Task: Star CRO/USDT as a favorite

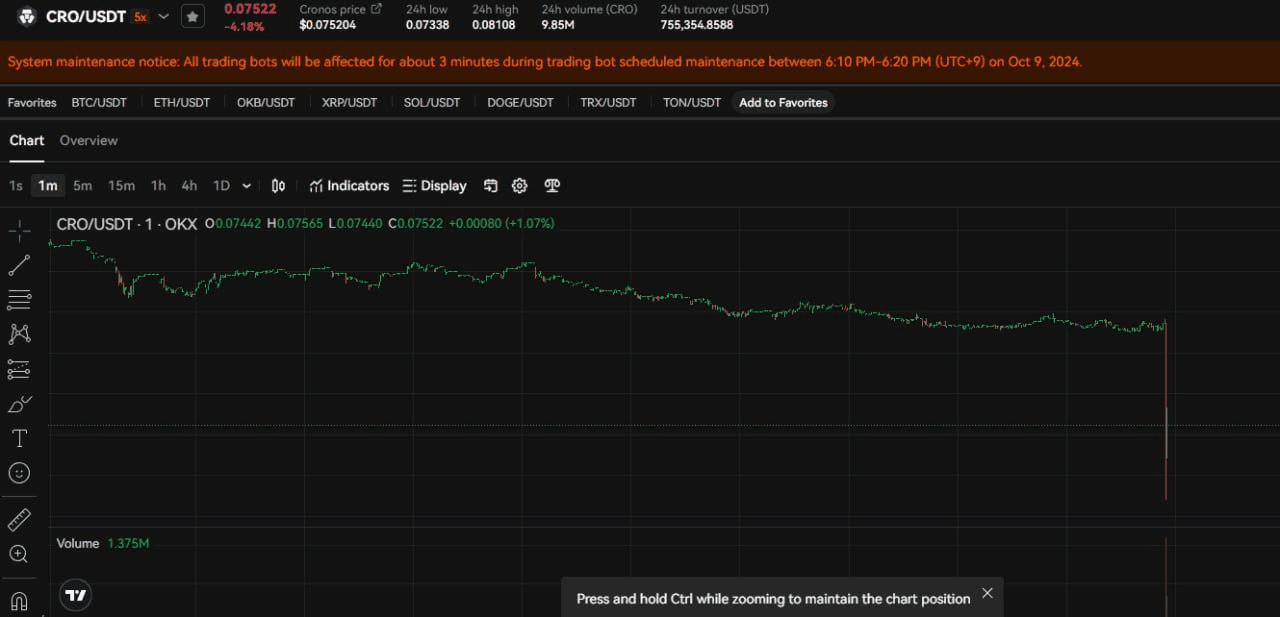Action: click(x=193, y=17)
